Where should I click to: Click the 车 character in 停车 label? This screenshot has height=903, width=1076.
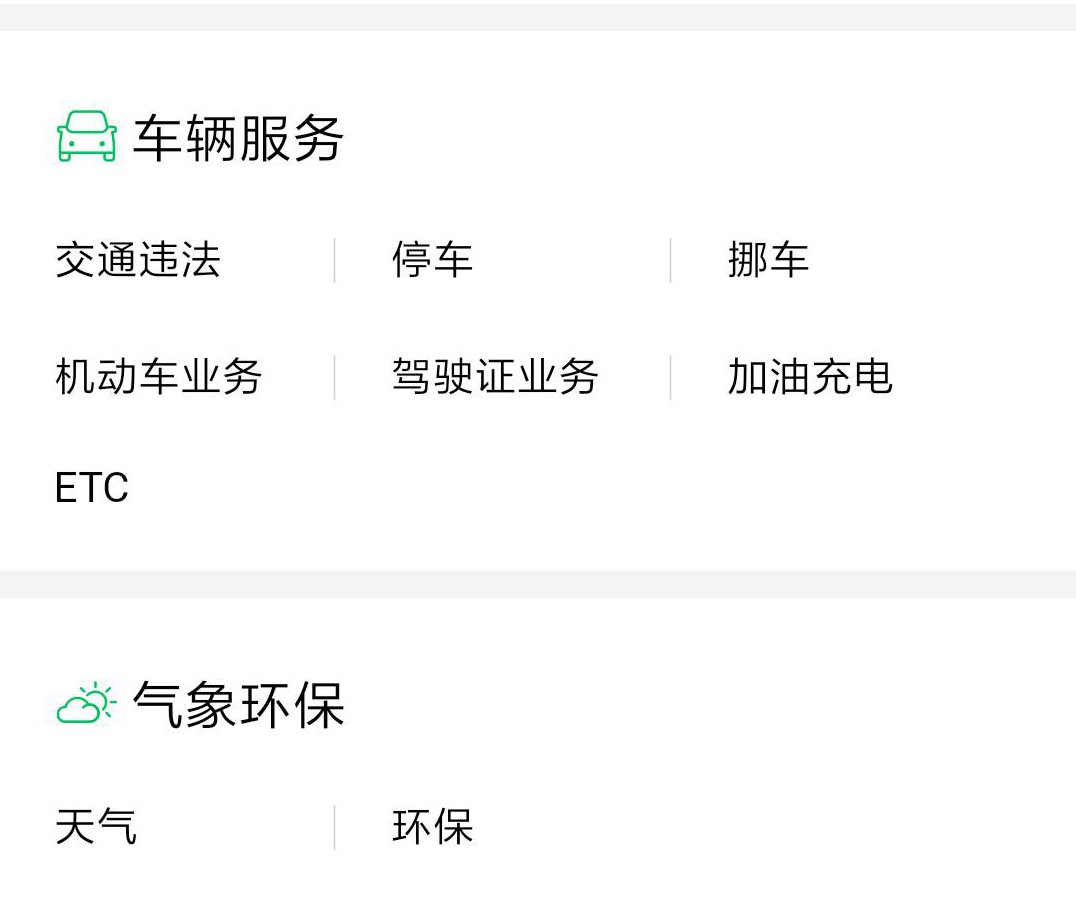pyautogui.click(x=453, y=260)
